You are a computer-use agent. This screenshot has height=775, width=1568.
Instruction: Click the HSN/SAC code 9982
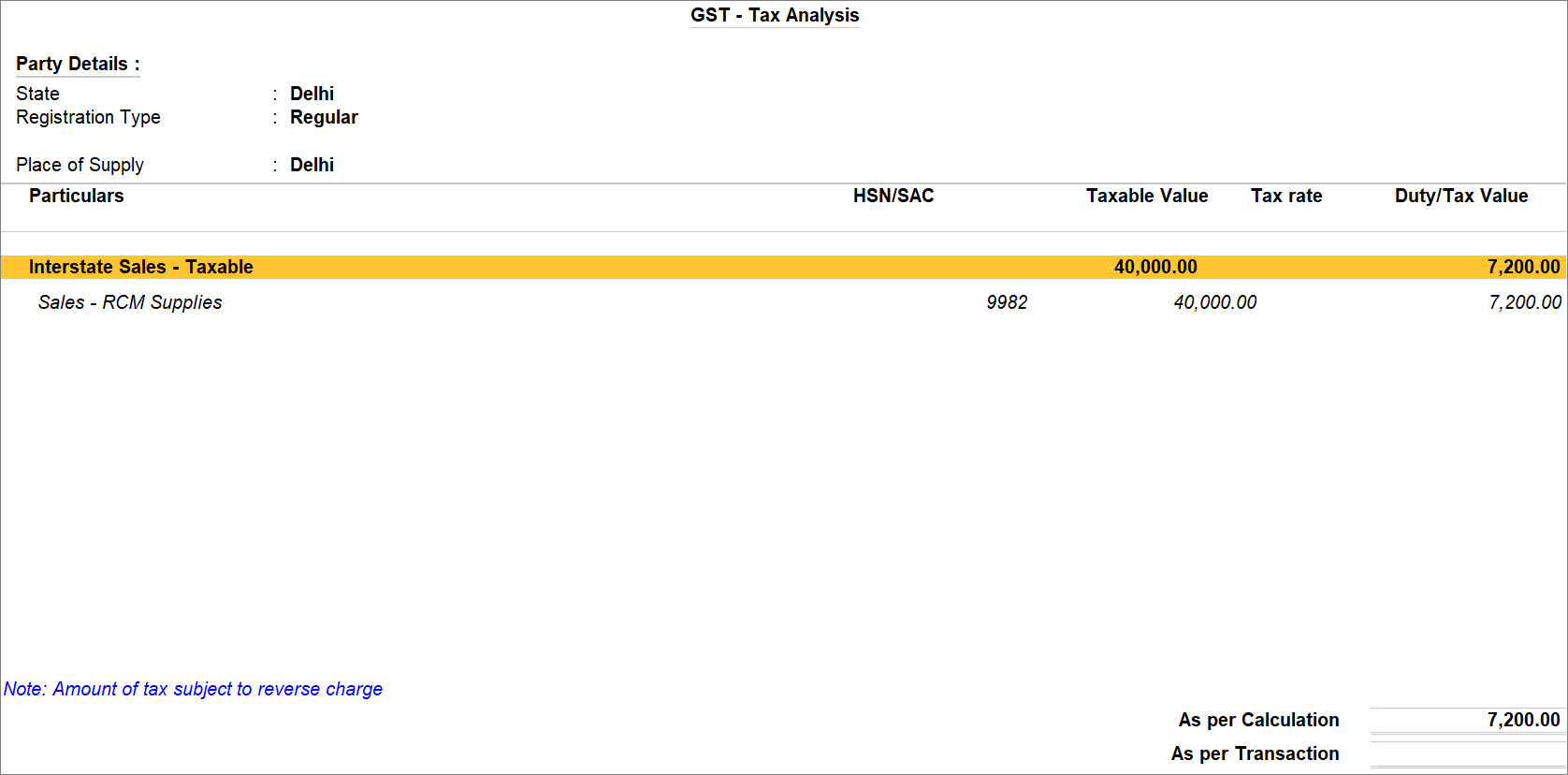1007,302
